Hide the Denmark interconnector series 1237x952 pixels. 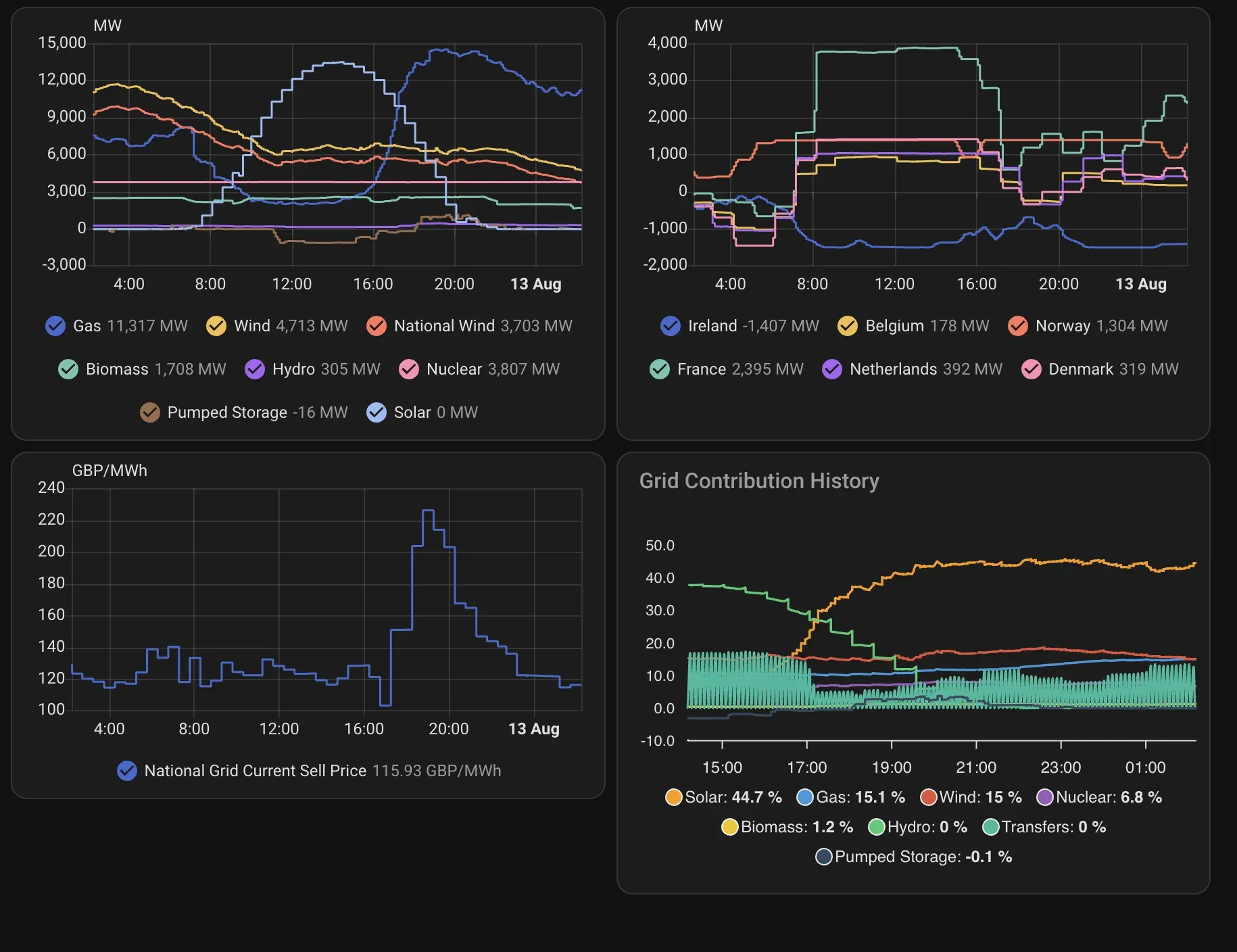coord(1032,369)
